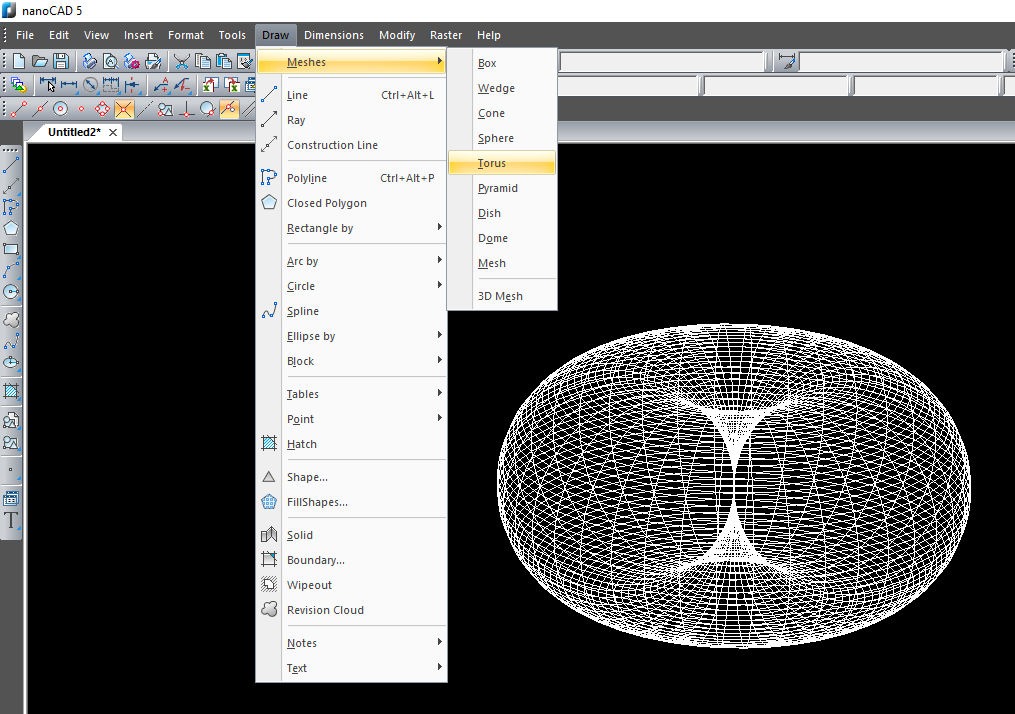Select the Text tool in left toolbar
This screenshot has height=714, width=1015.
point(12,520)
